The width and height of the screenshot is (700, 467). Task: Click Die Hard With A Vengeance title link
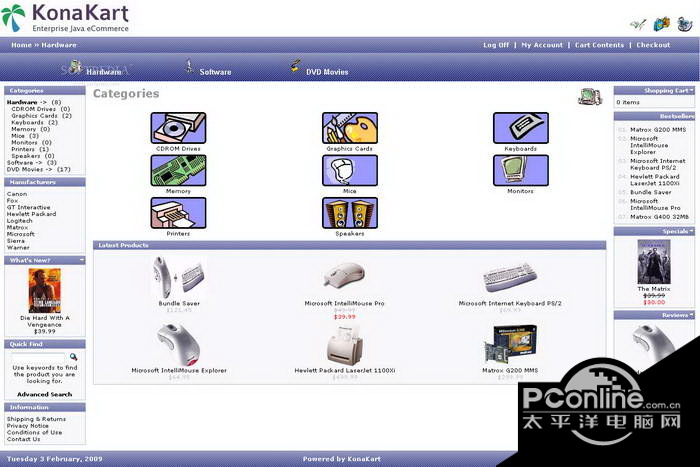tap(45, 321)
